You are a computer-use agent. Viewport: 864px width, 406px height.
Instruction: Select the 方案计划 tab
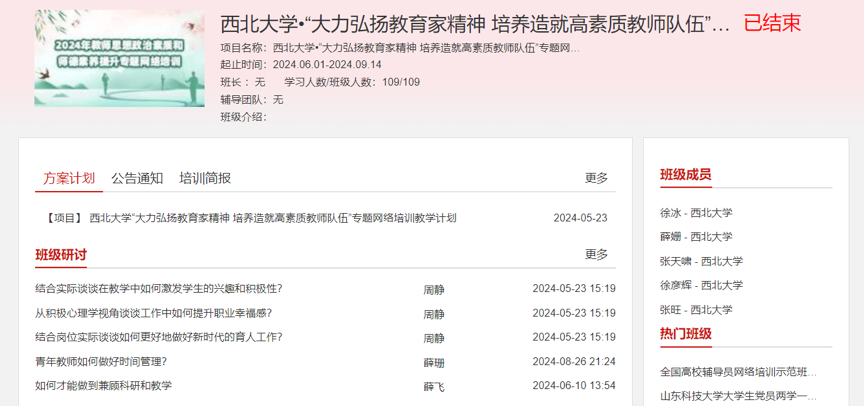click(x=69, y=178)
